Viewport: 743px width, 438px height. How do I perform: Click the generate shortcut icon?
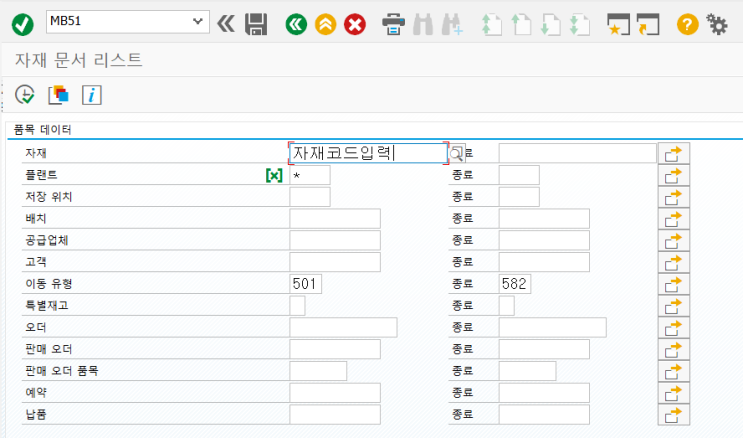pyautogui.click(x=648, y=24)
